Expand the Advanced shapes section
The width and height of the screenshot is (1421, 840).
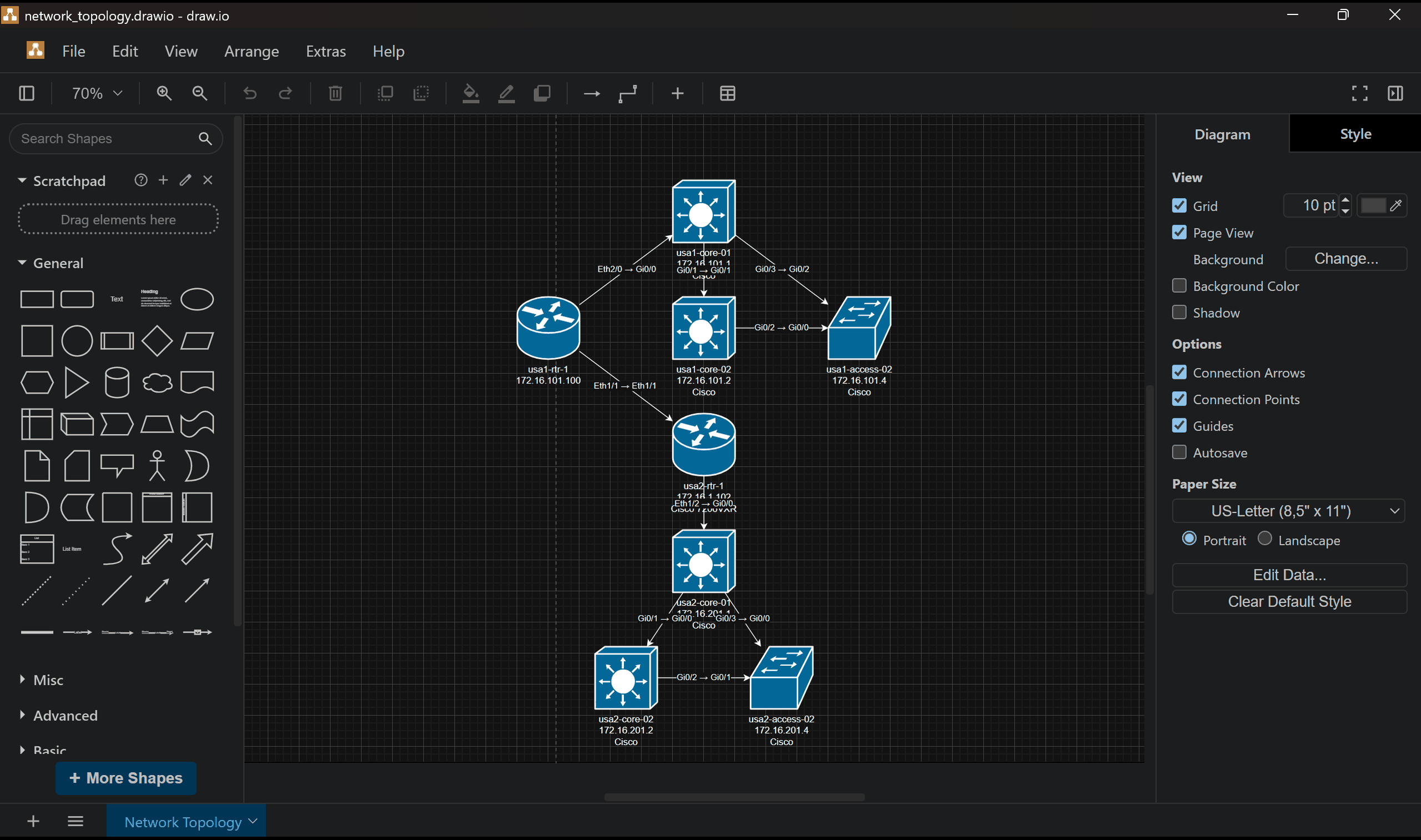[22, 715]
